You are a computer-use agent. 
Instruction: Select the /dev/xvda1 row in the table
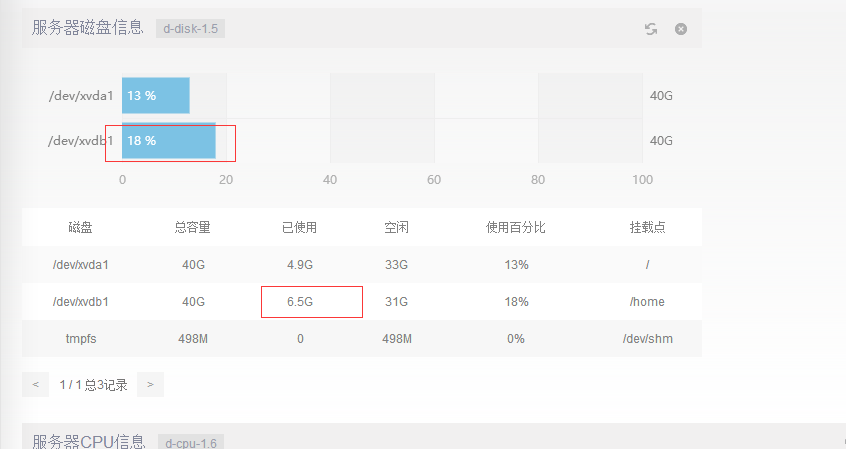click(x=81, y=265)
